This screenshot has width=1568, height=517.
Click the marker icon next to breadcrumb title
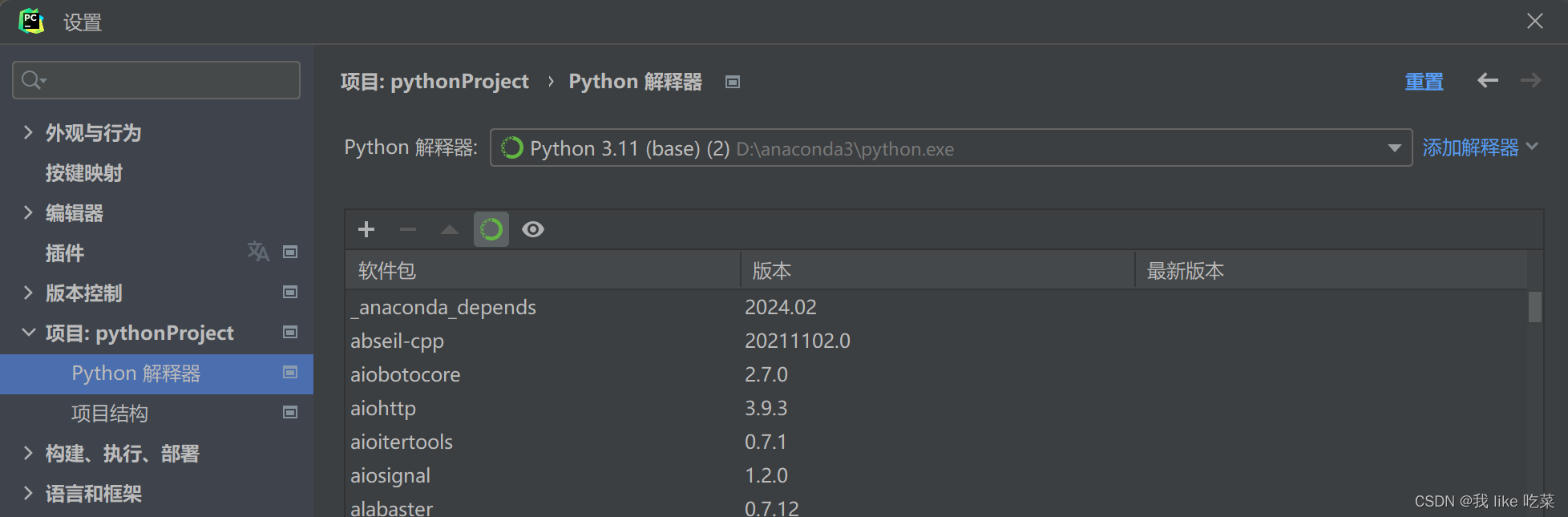[733, 82]
